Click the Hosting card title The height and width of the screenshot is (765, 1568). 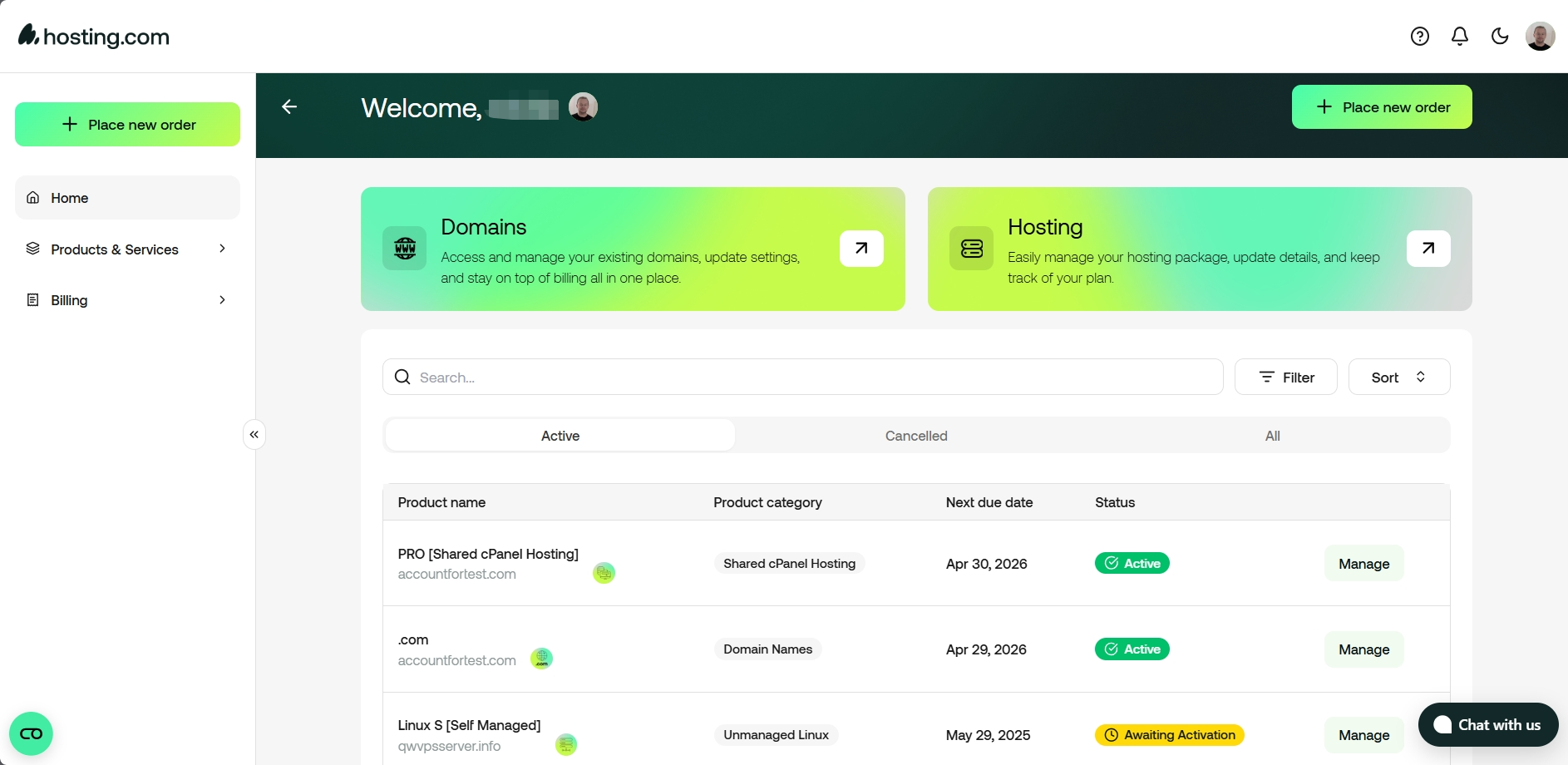tap(1045, 227)
